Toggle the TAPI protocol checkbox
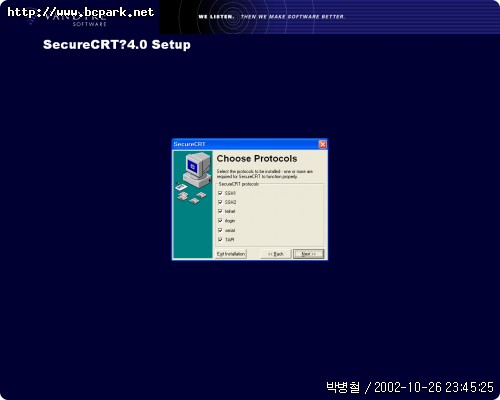 tap(220, 239)
